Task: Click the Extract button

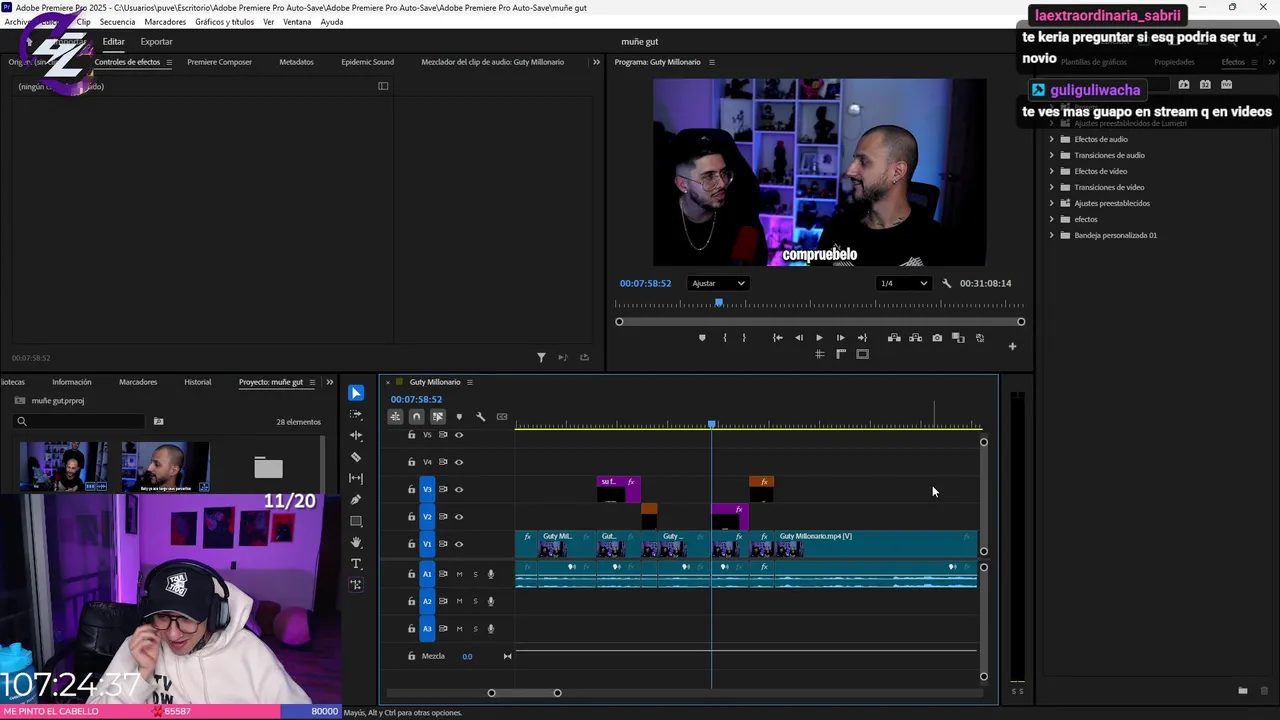Action: pos(915,338)
